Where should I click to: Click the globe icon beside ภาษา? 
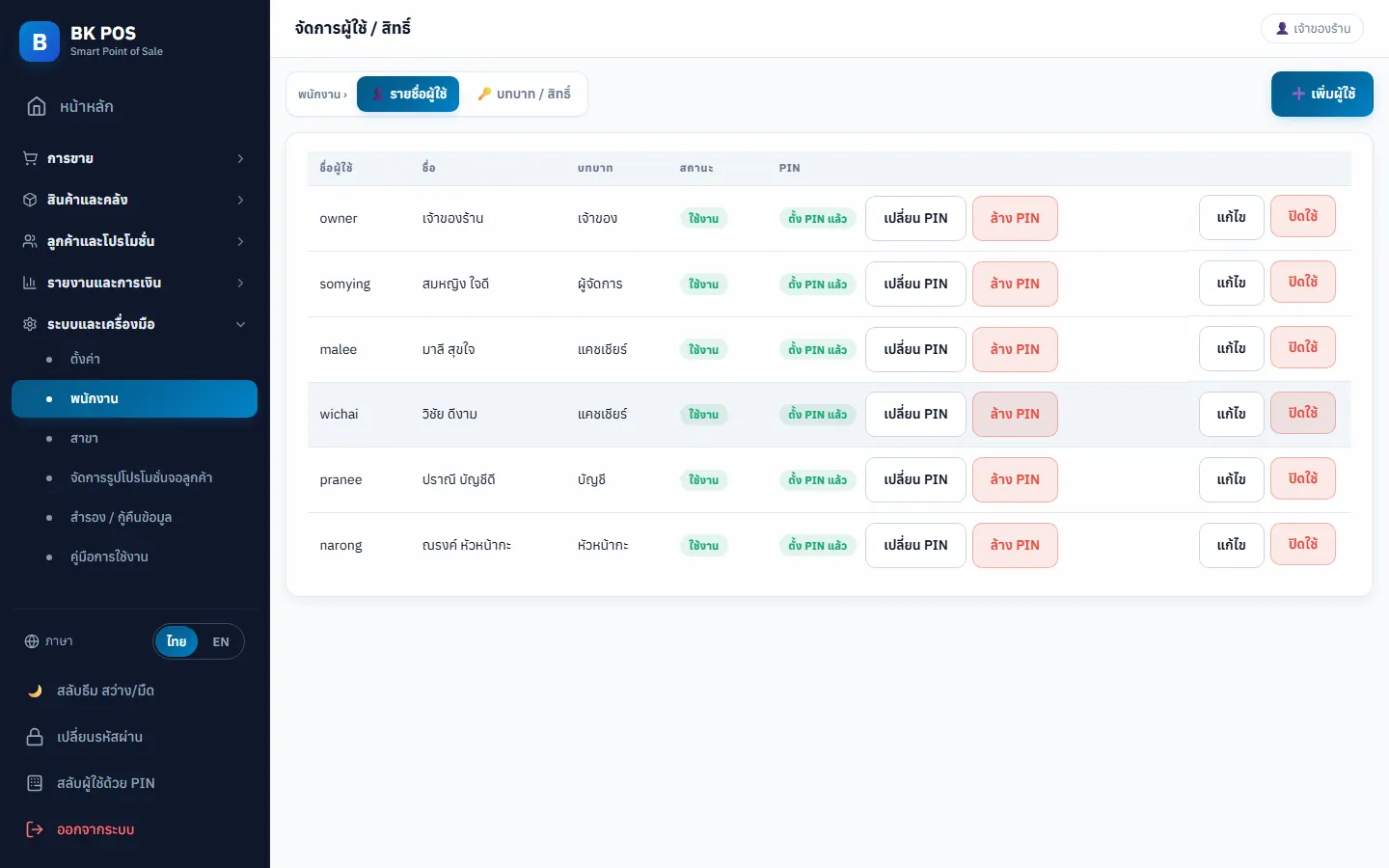pos(32,641)
